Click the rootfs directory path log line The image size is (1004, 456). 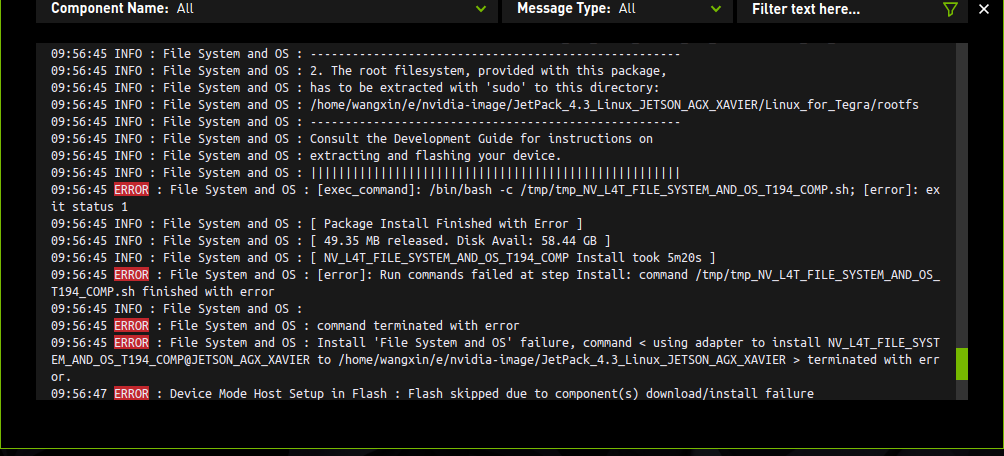[x=614, y=104]
